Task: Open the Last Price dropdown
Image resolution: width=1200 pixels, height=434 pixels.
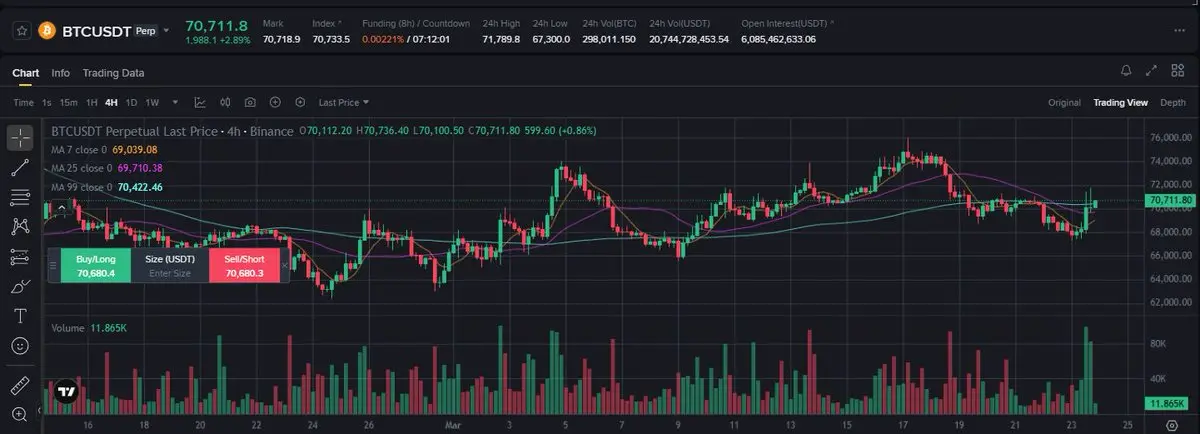Action: [344, 102]
